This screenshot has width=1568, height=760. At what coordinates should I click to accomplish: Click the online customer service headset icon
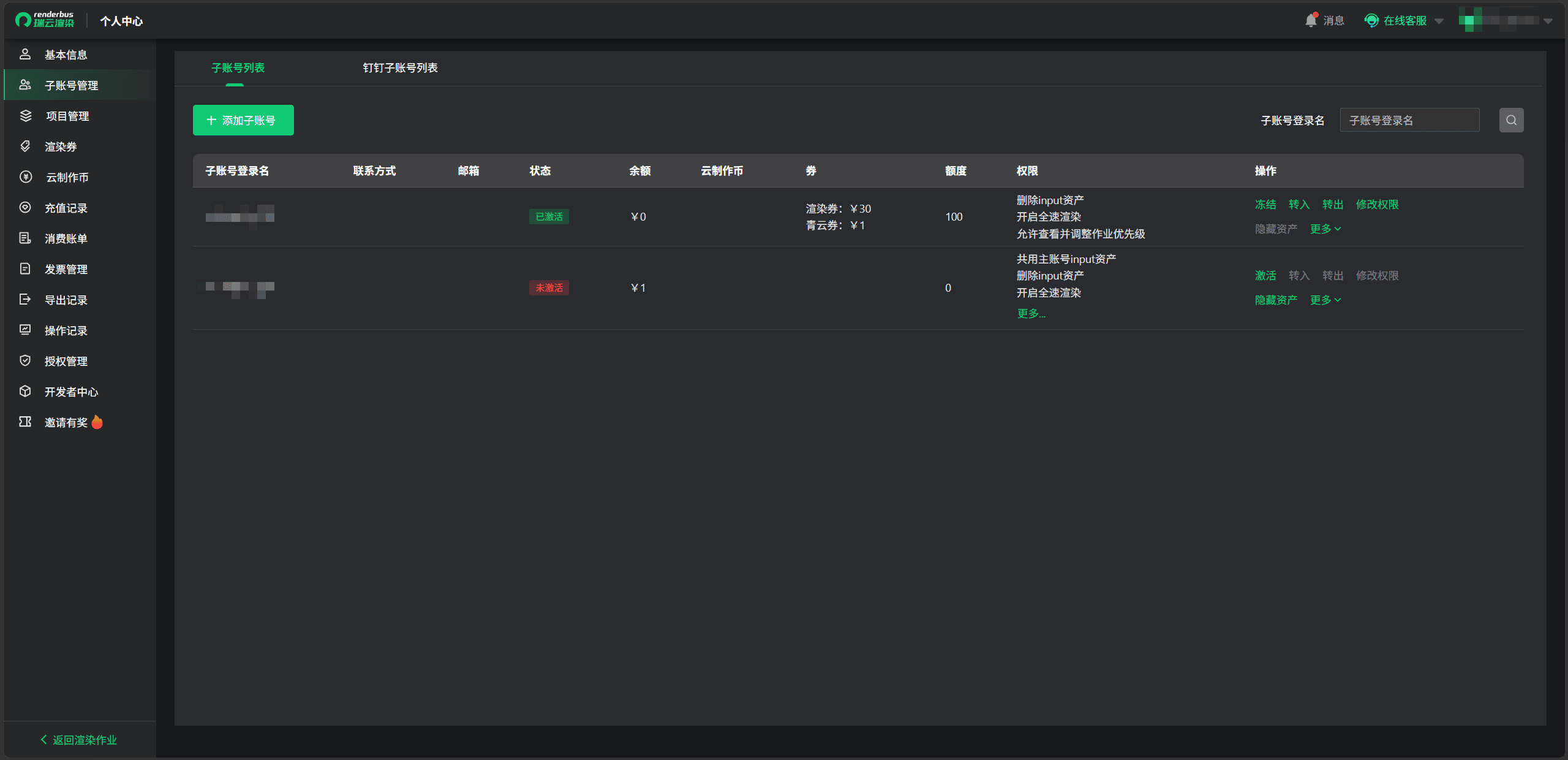1372,20
